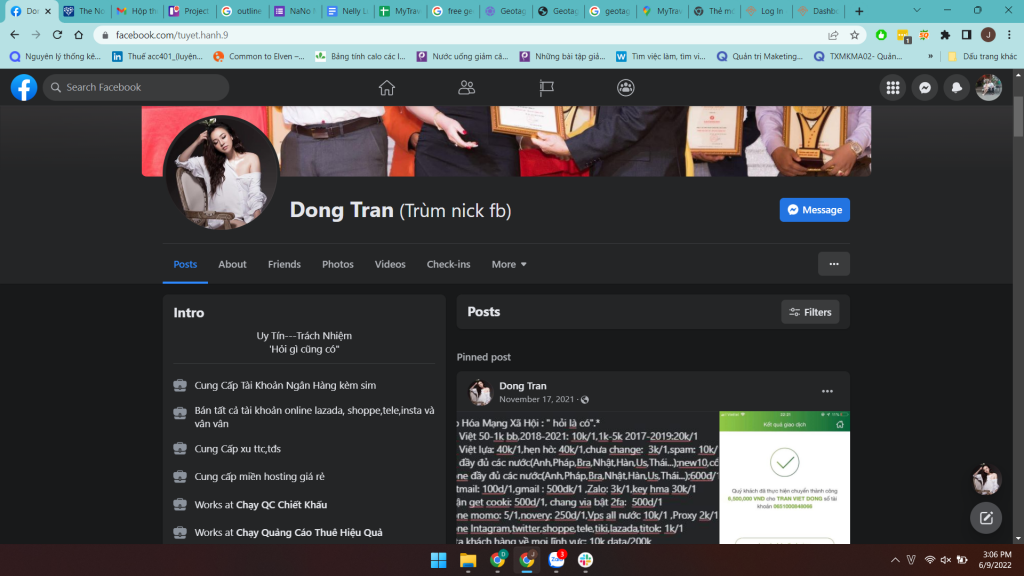This screenshot has height=576, width=1024.
Task: Open Messenger chats icon
Action: coord(926,88)
